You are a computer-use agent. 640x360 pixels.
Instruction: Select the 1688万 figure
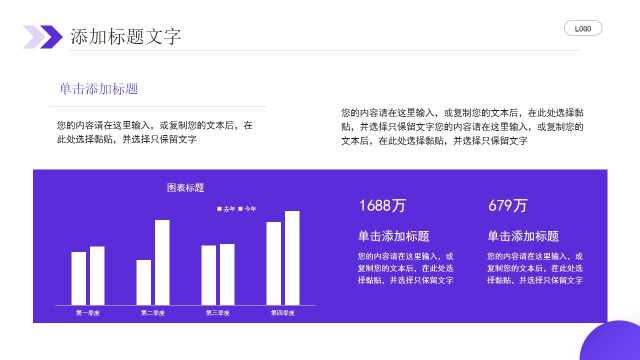[382, 205]
